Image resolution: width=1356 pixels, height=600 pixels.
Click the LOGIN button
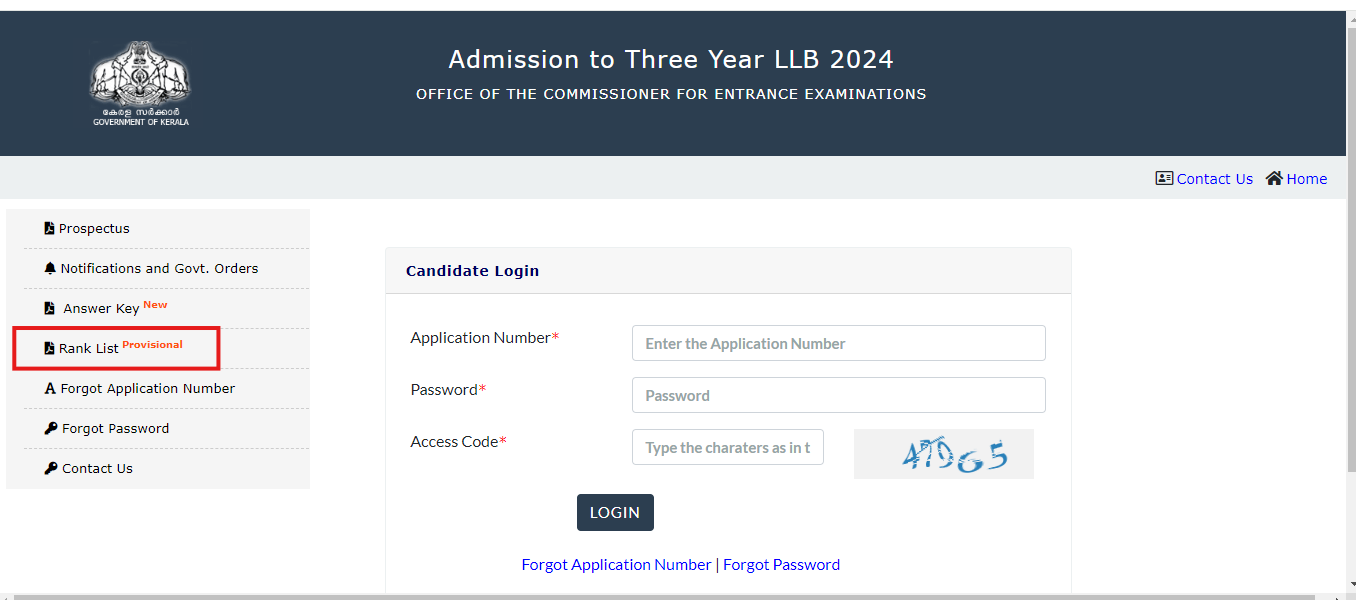pyautogui.click(x=615, y=512)
